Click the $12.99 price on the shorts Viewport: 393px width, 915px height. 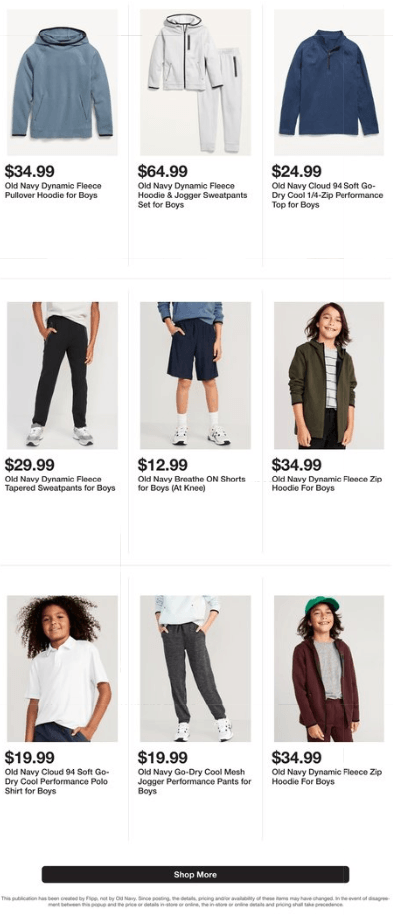[x=163, y=465]
